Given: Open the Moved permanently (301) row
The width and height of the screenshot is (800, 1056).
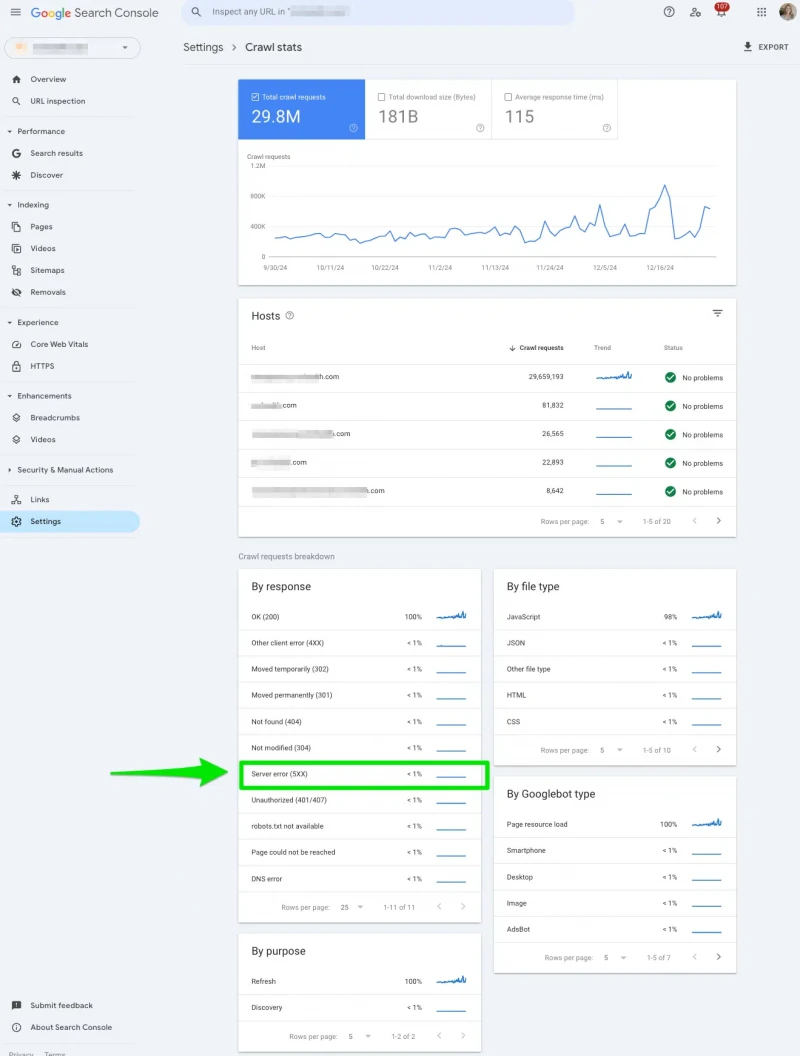Looking at the screenshot, I should coord(360,695).
